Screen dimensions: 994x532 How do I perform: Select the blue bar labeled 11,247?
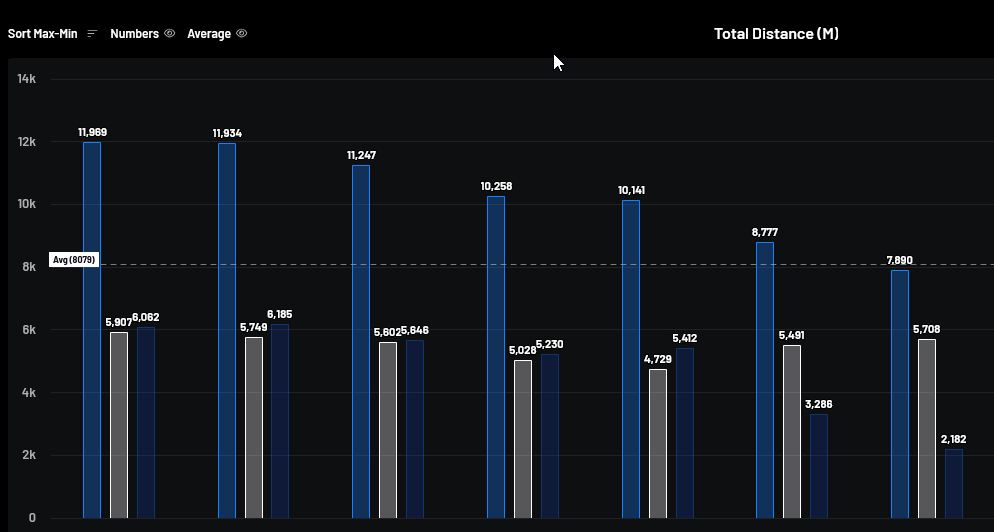tap(361, 341)
